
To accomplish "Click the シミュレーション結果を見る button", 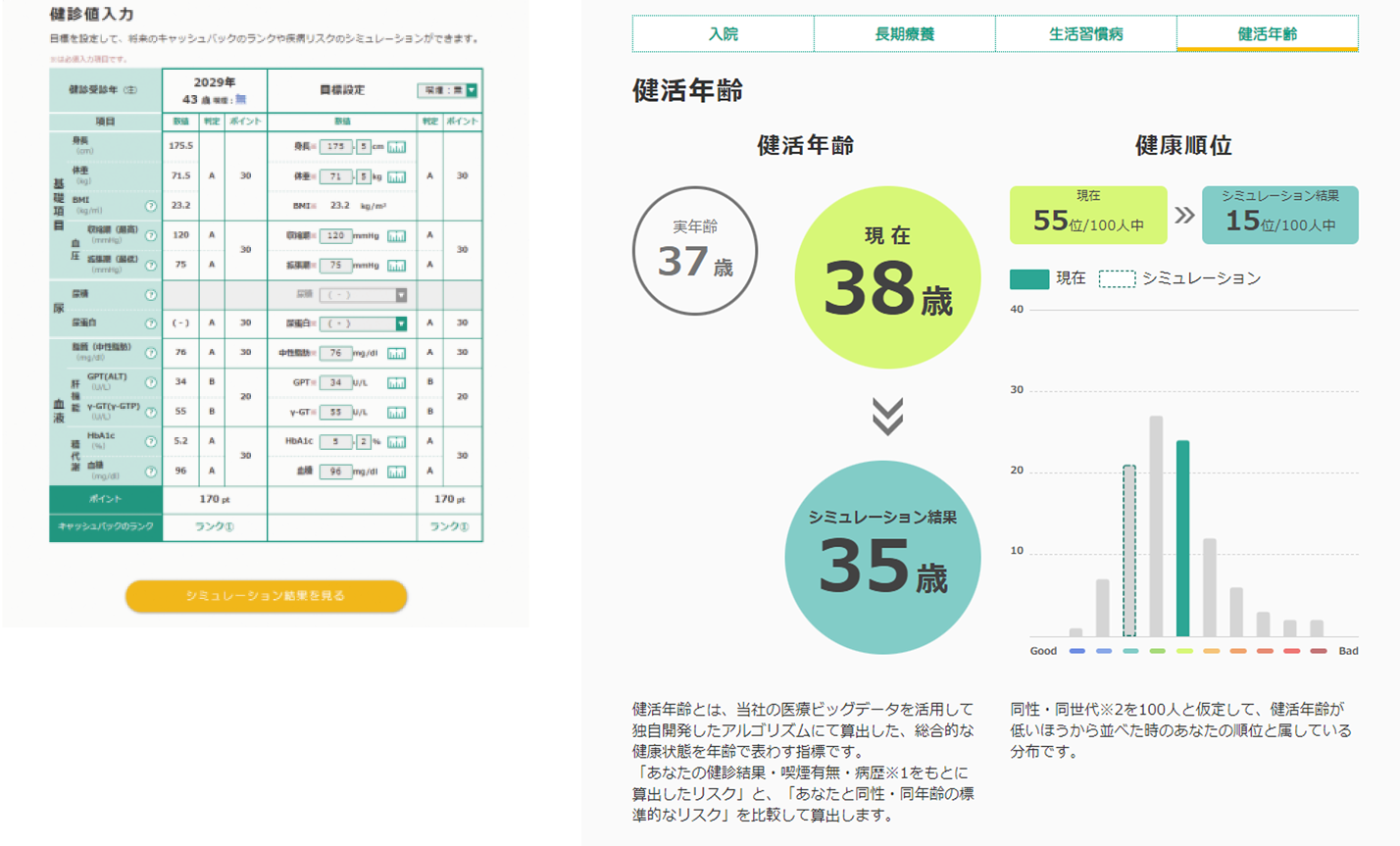I will (x=266, y=596).
